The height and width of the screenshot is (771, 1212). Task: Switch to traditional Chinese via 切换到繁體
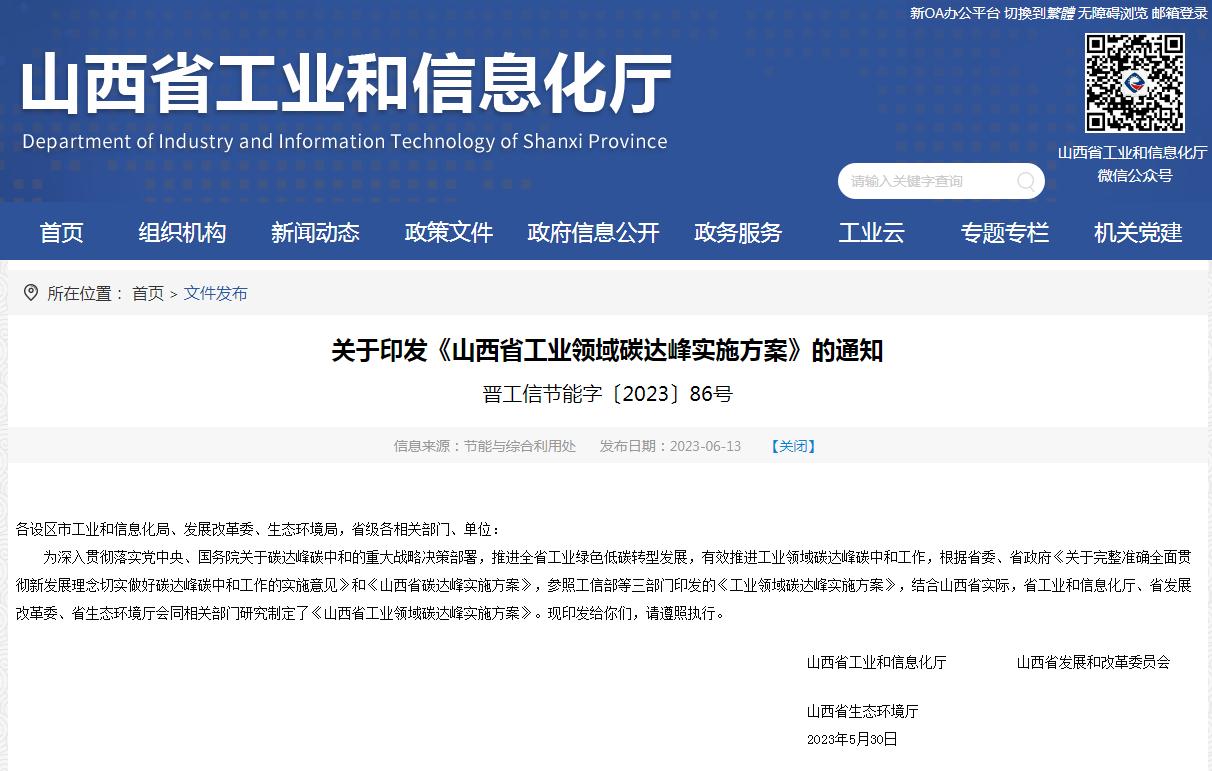[1039, 13]
